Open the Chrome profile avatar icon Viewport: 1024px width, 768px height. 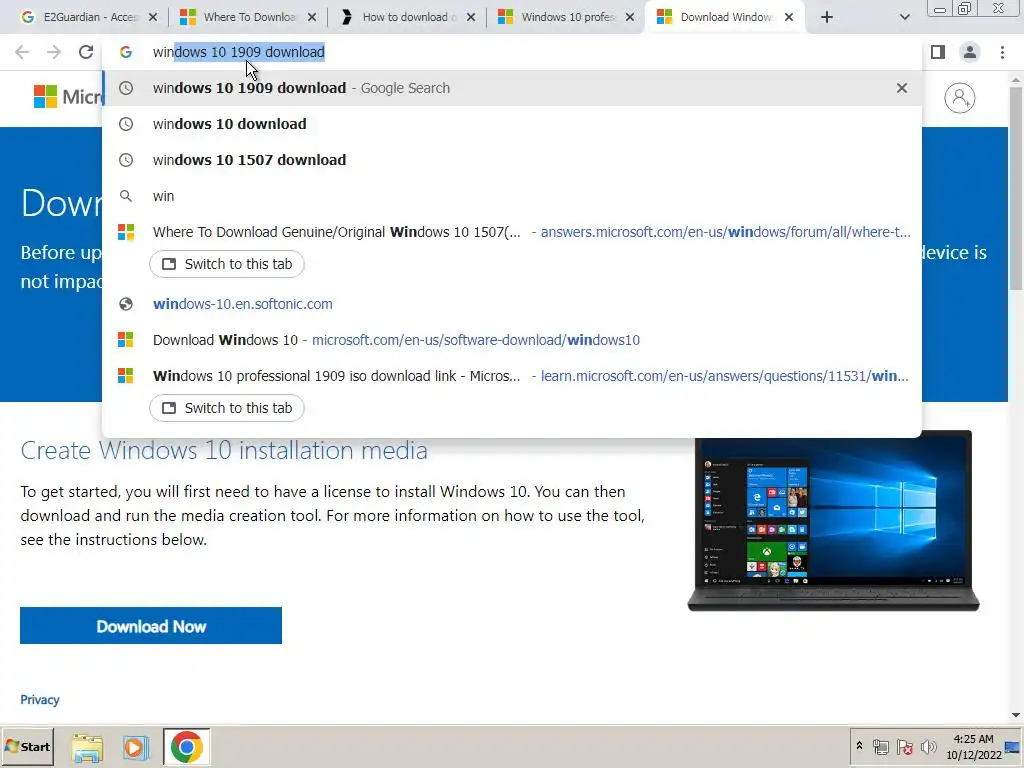point(970,52)
